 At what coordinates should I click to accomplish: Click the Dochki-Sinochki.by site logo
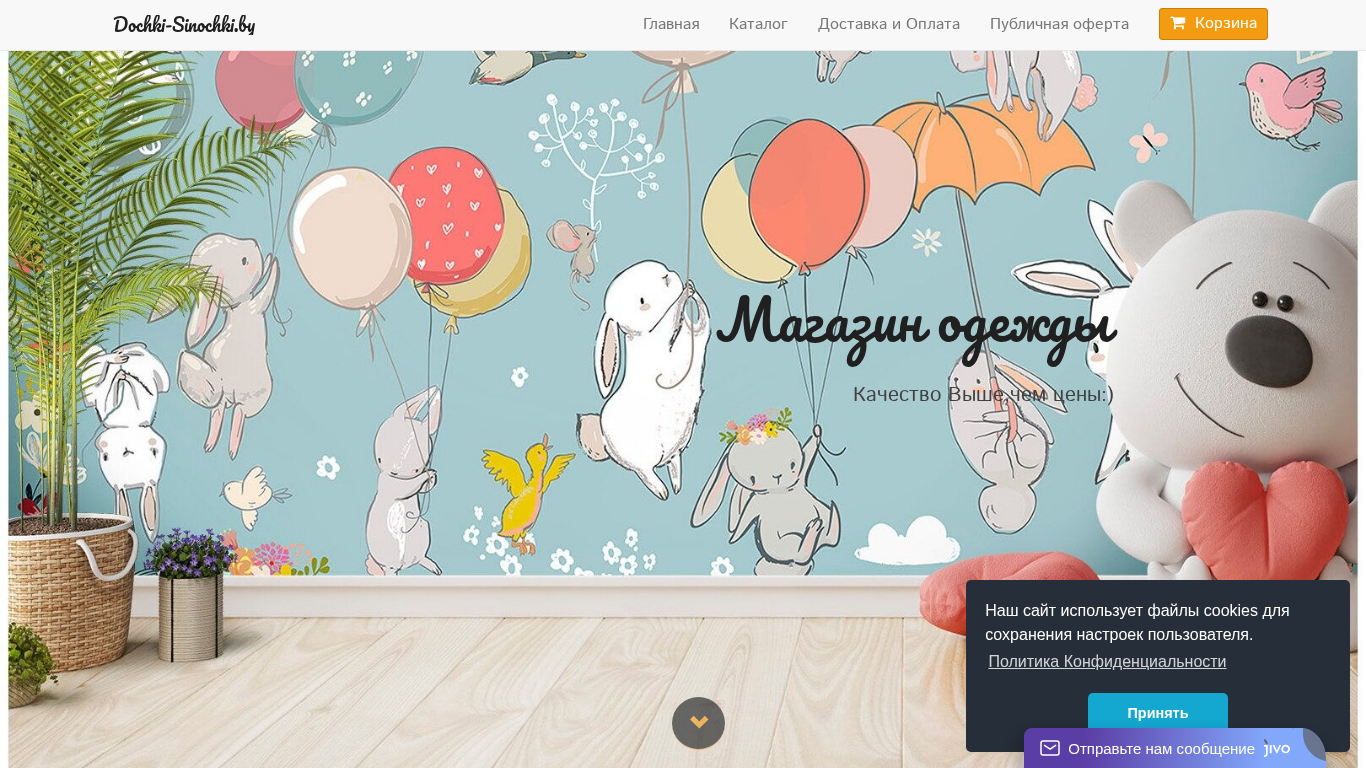click(184, 24)
